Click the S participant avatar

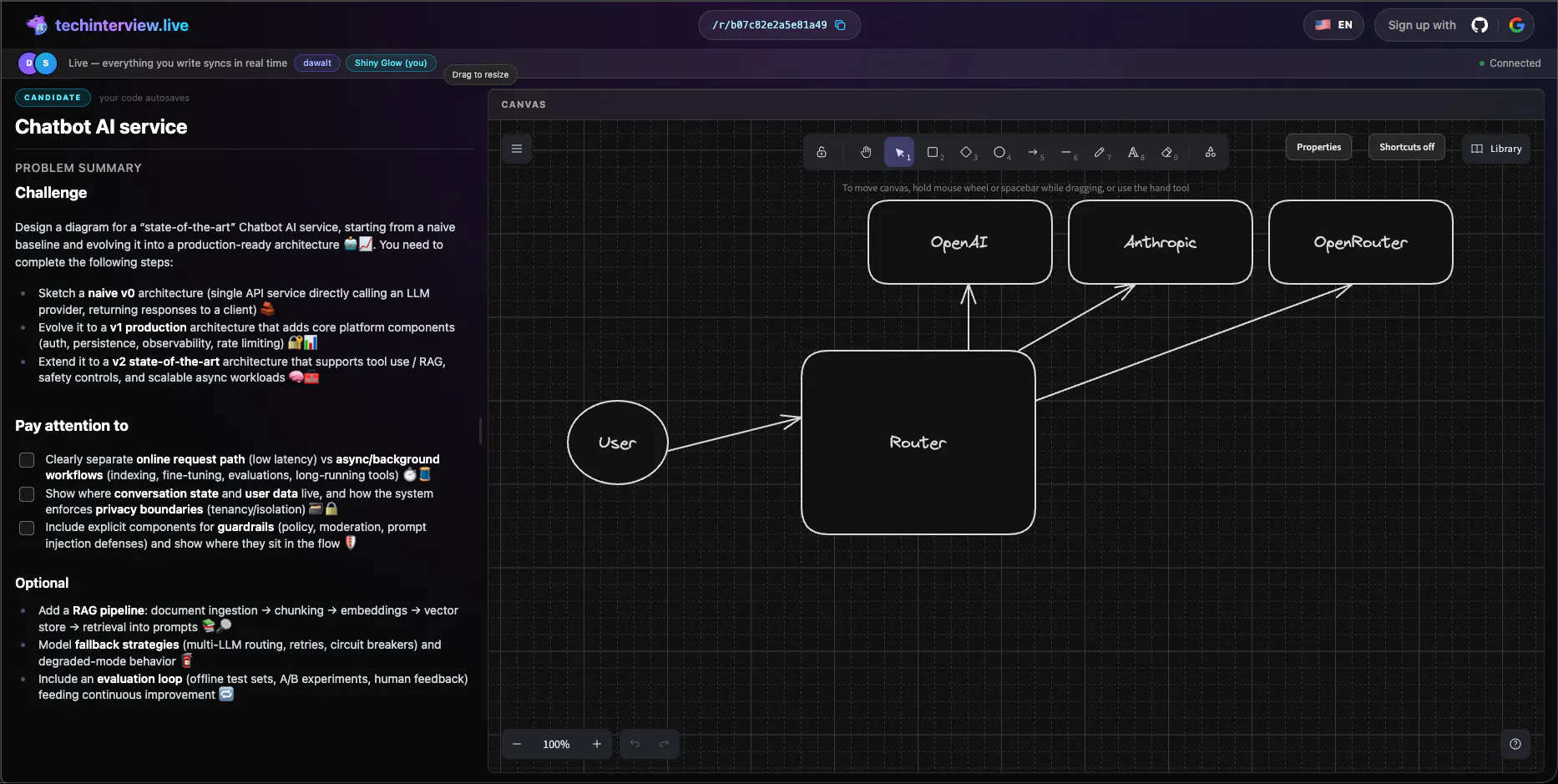click(x=46, y=63)
